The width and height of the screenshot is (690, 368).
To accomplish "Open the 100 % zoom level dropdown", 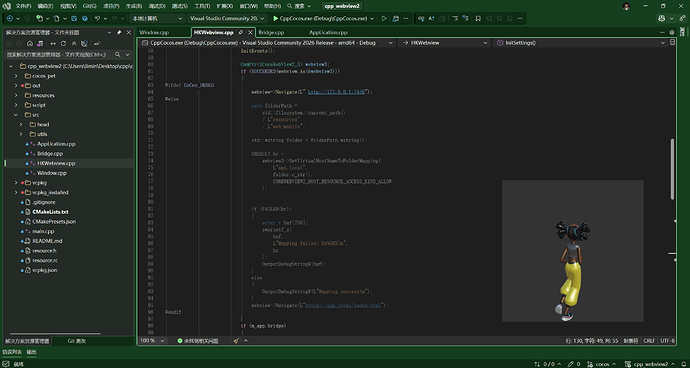I will point(153,341).
